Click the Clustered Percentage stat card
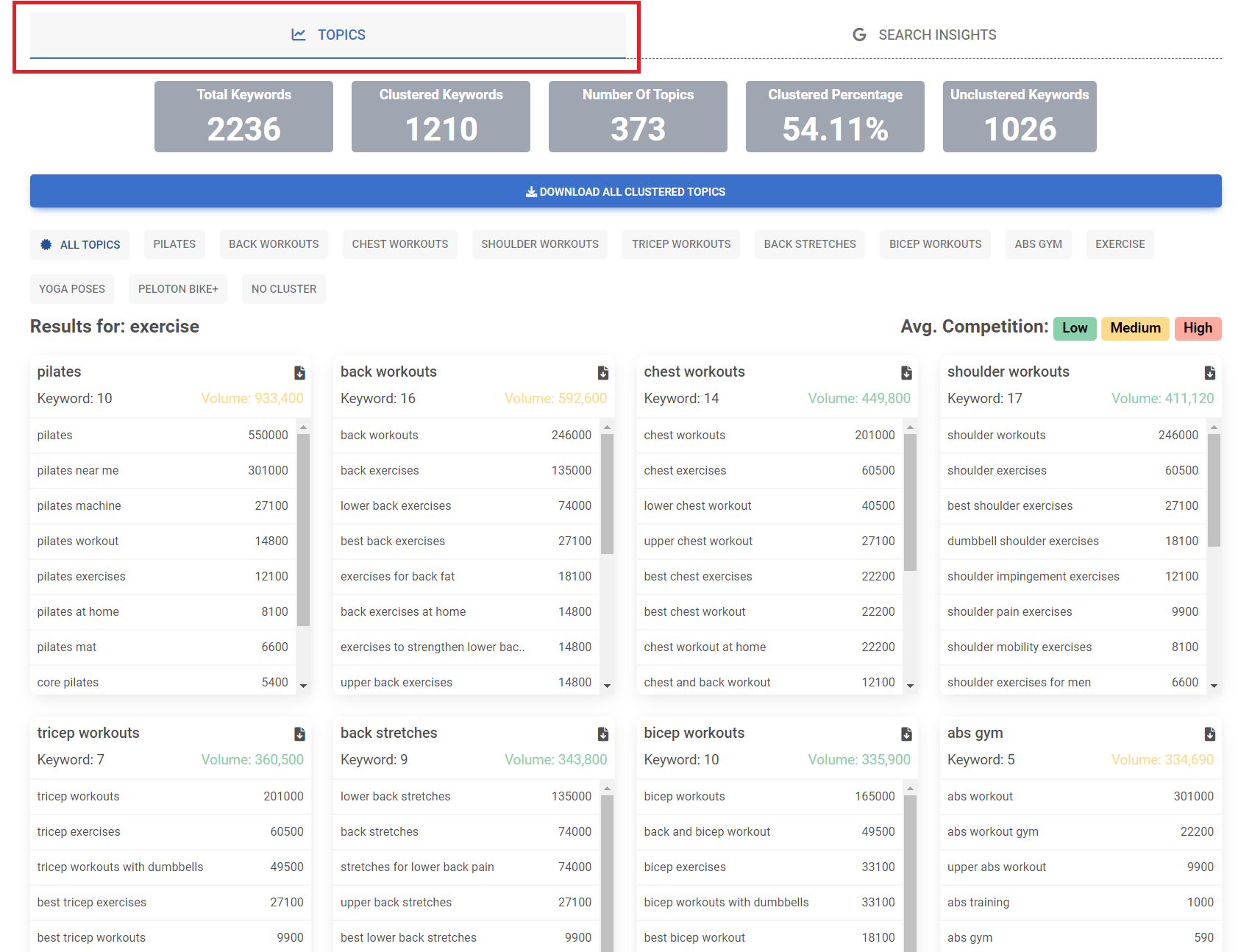Screen dimensions: 1238x952 click(x=835, y=116)
